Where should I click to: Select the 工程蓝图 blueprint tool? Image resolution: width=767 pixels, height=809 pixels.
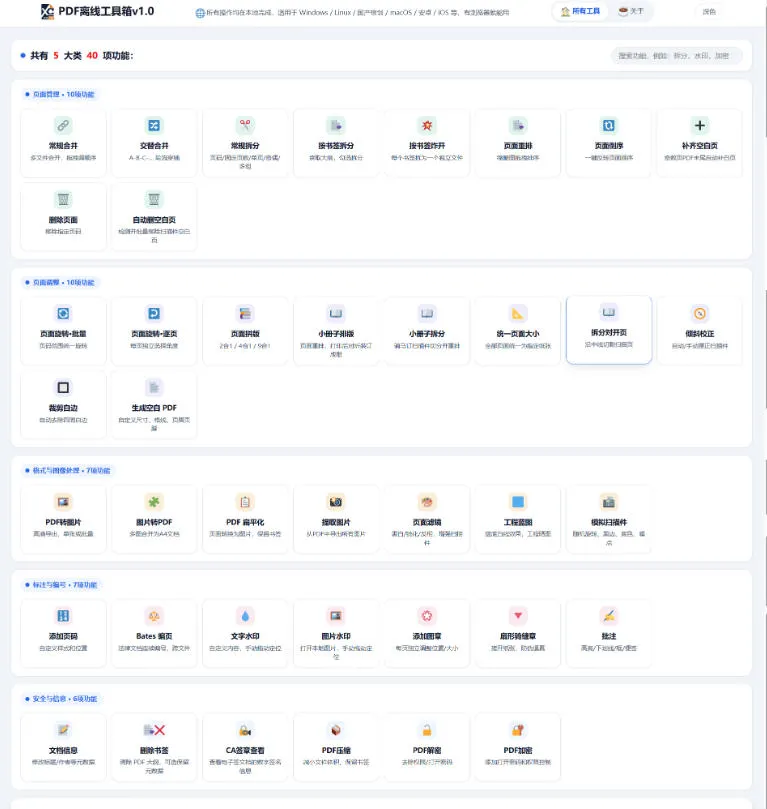pyautogui.click(x=518, y=520)
